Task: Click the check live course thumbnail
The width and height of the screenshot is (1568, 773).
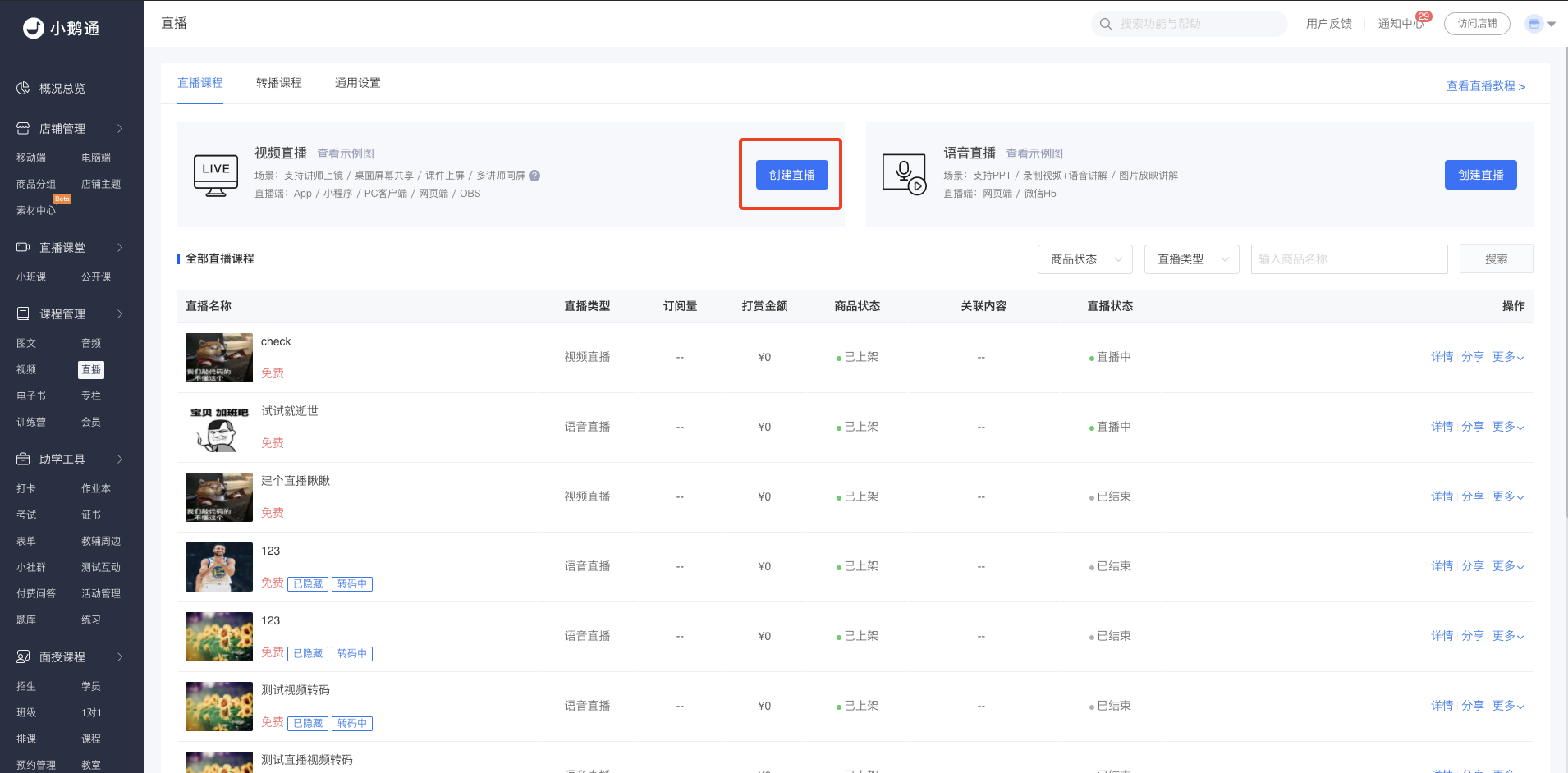Action: point(219,358)
